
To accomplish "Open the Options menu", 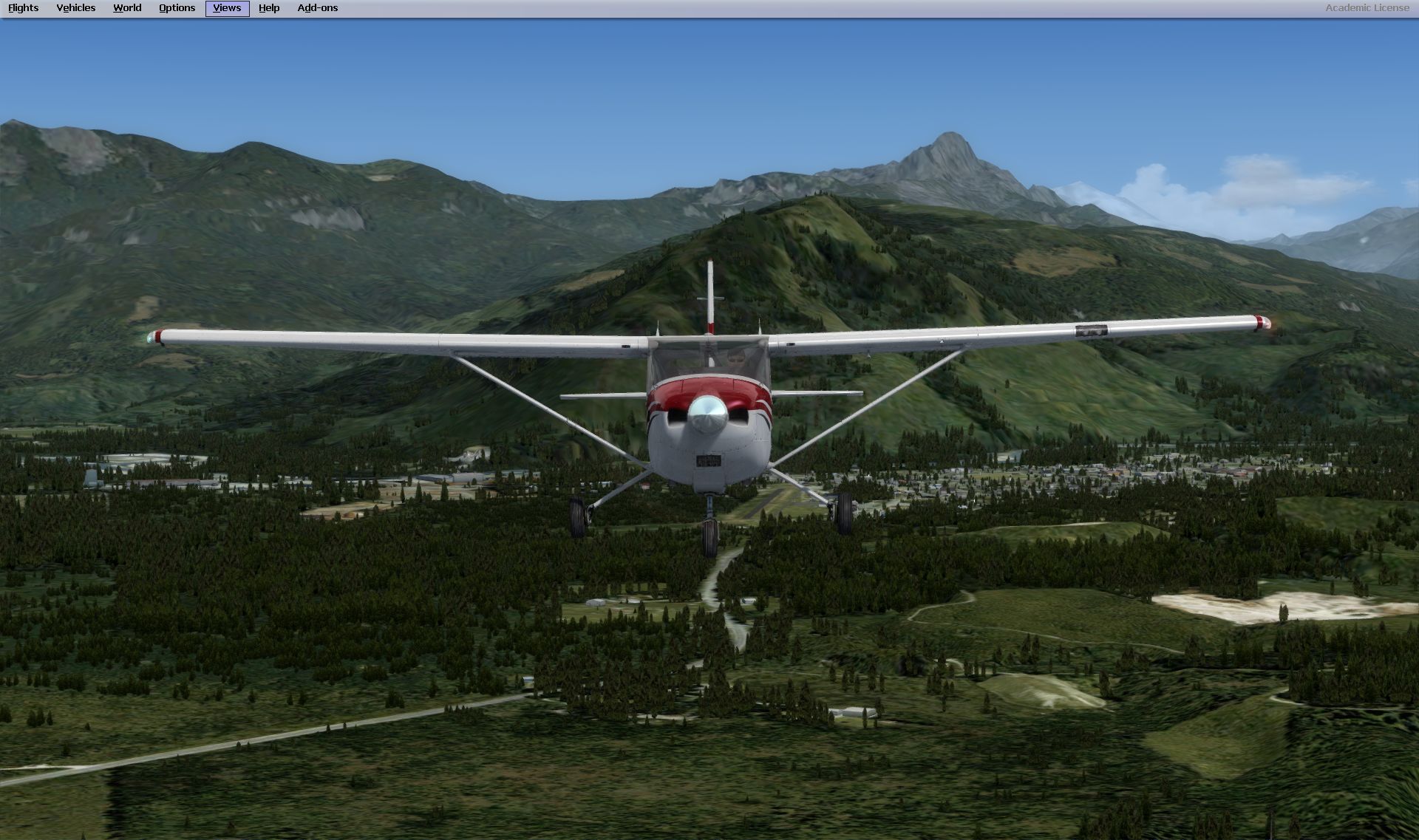I will coord(177,8).
